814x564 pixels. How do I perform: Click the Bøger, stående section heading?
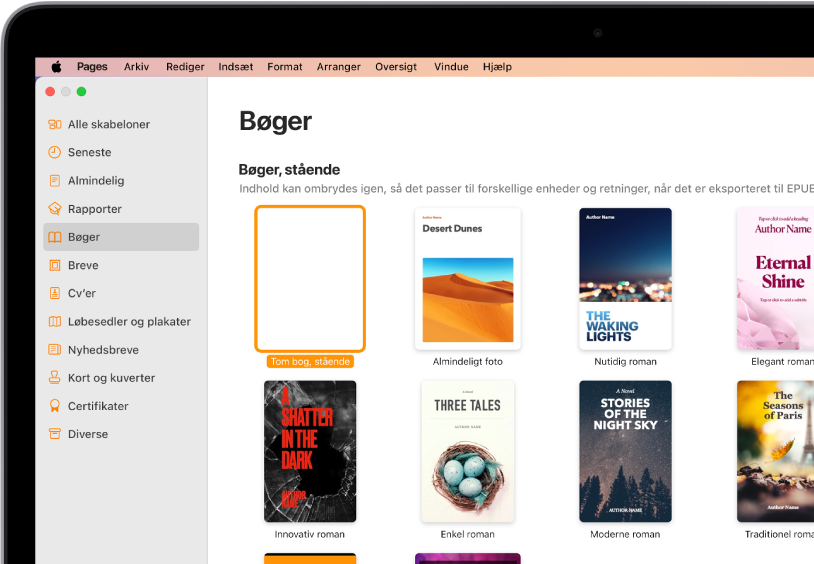pos(289,170)
